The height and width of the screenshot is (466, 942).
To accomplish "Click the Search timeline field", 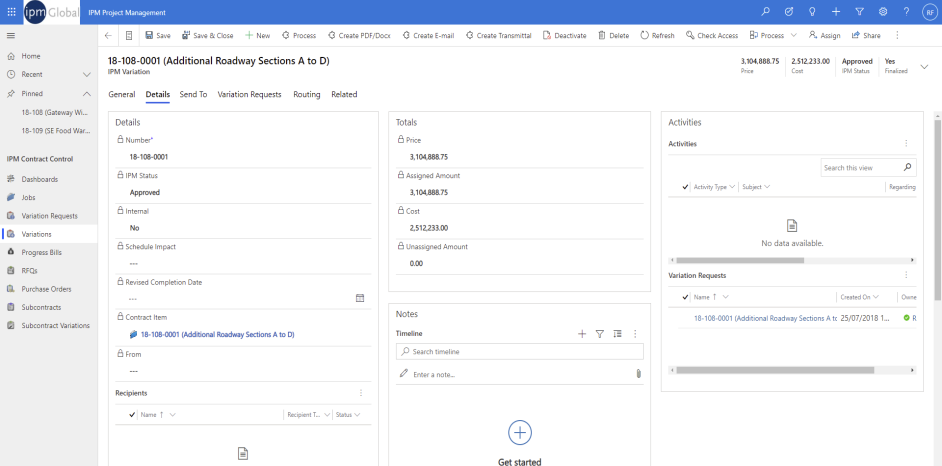I will coord(520,351).
